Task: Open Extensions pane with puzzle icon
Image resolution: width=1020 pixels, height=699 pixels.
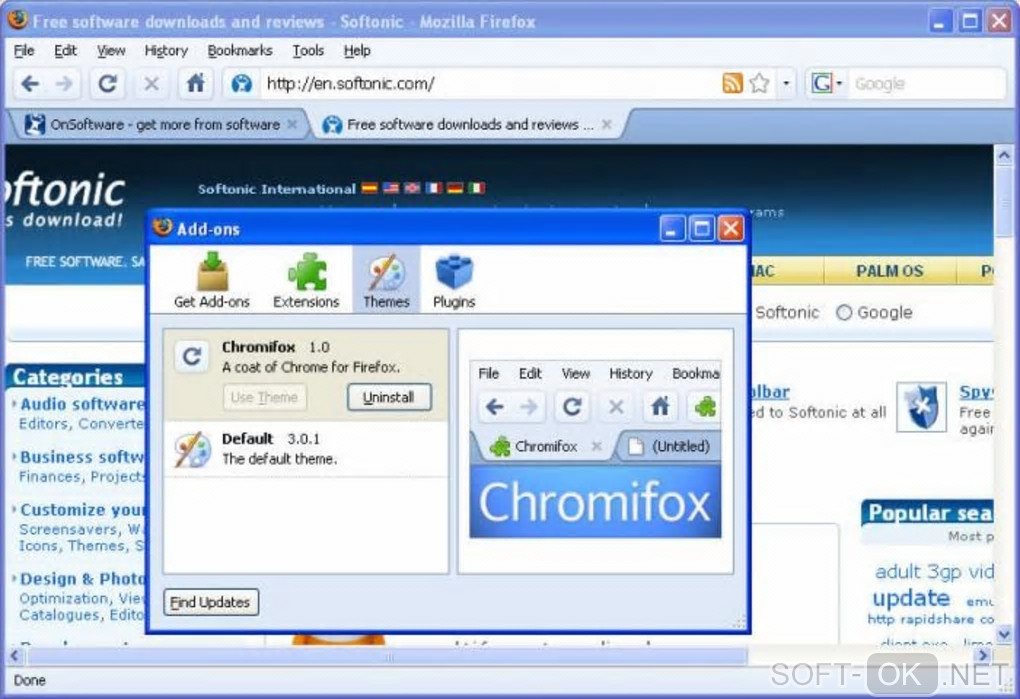Action: coord(306,280)
